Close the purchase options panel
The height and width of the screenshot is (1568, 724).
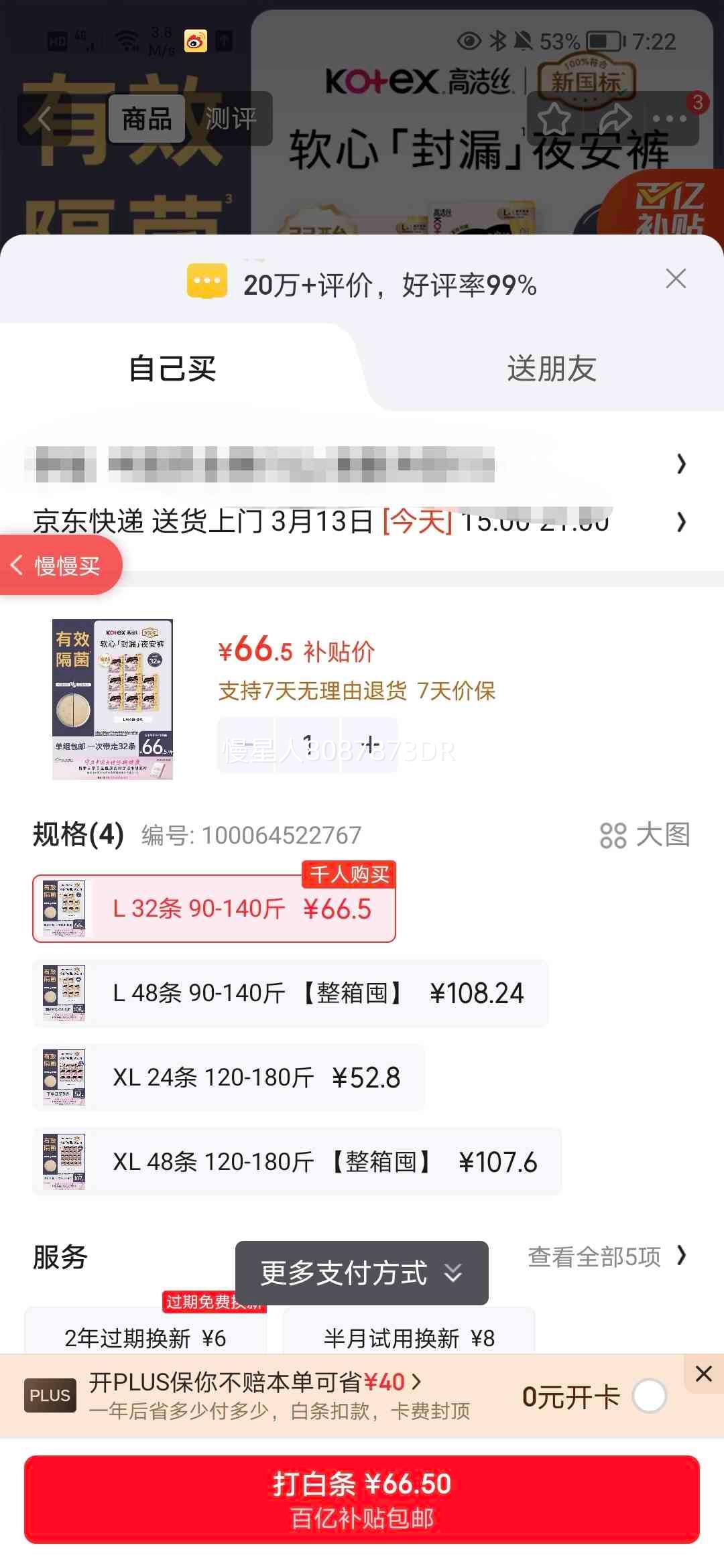coord(676,278)
